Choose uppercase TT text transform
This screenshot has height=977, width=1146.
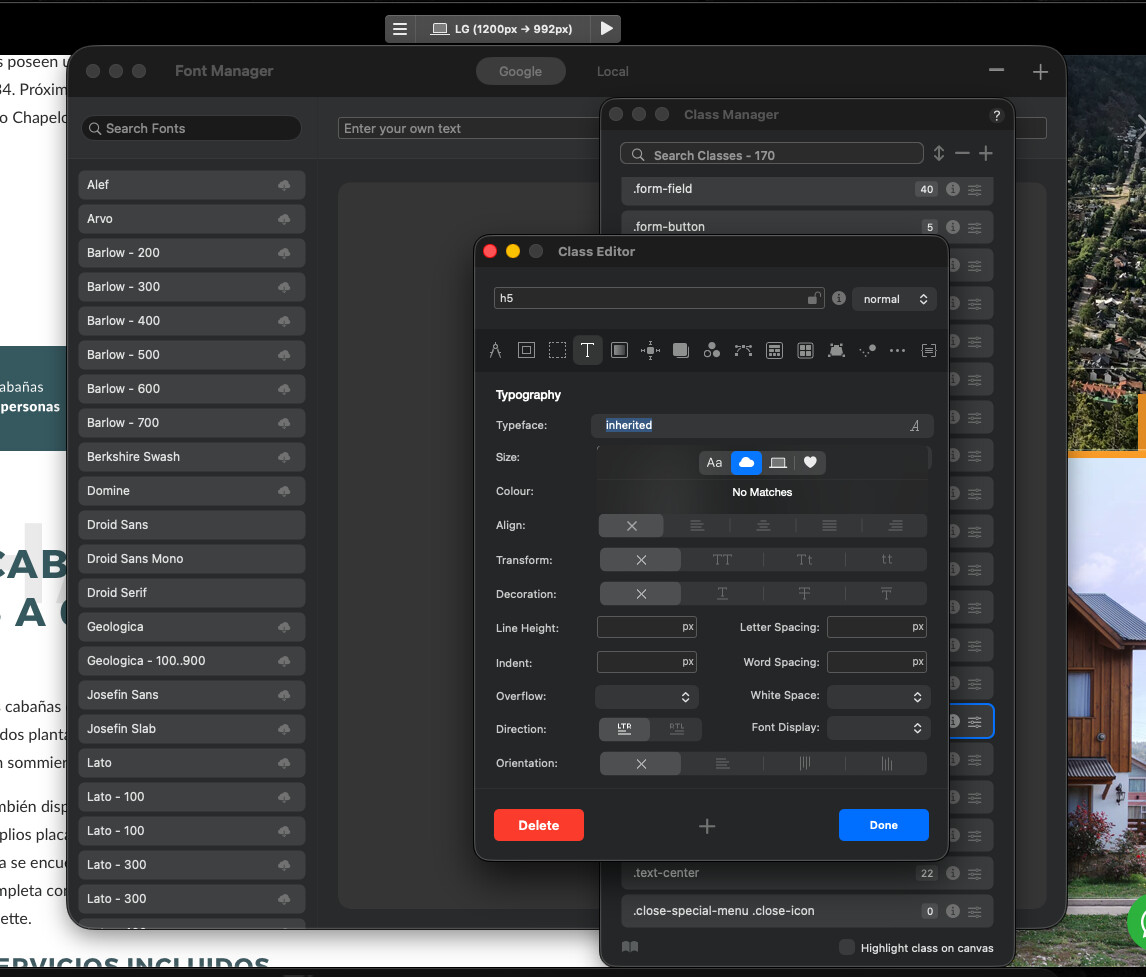(x=722, y=560)
